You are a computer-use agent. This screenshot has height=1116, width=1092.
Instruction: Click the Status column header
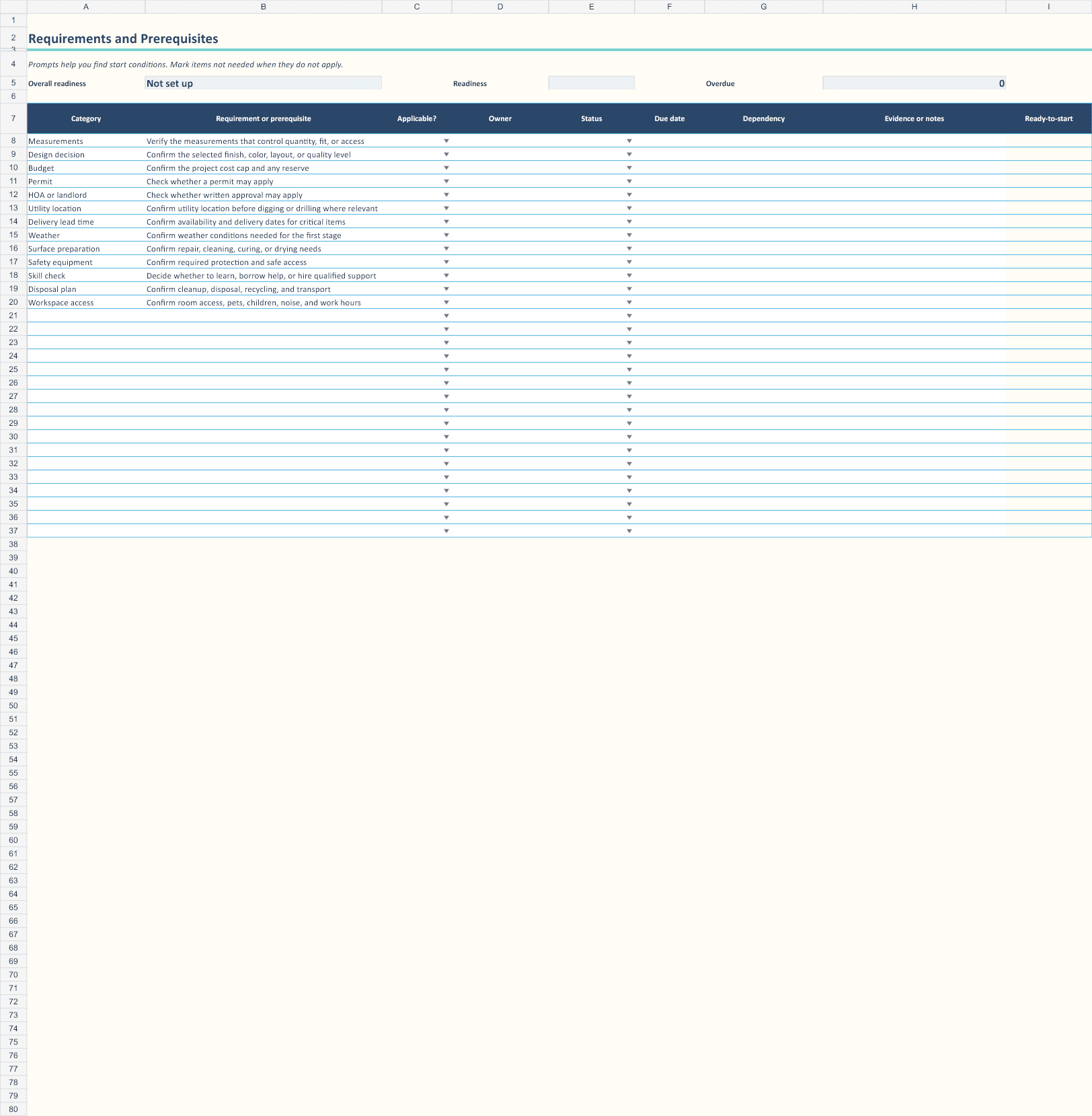coord(592,118)
